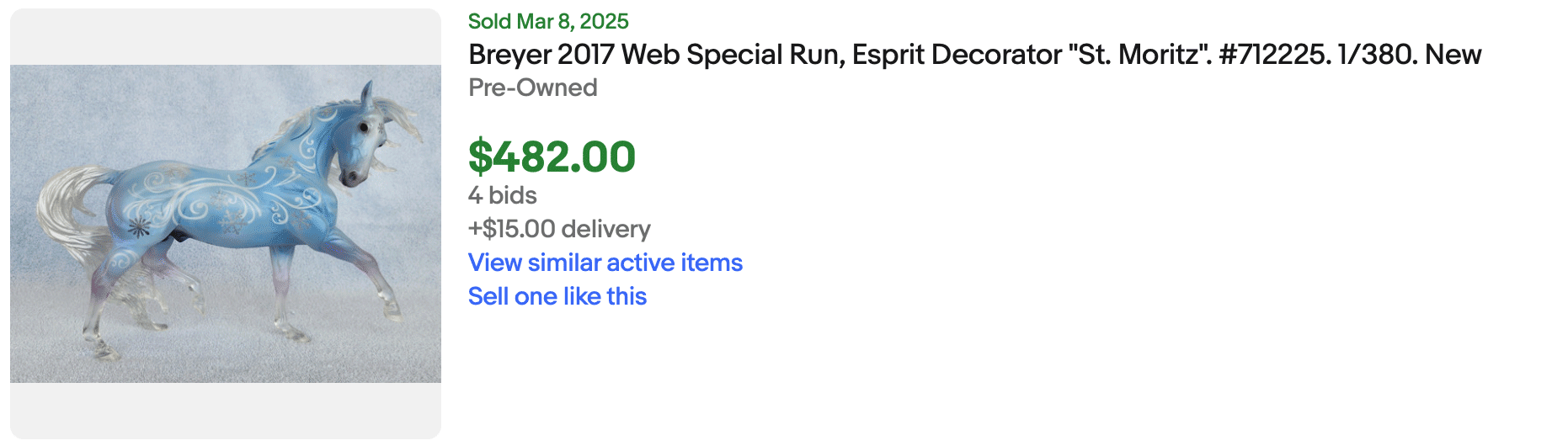The height and width of the screenshot is (446, 1568).
Task: Click the word "New" ending the title
Action: [1453, 55]
